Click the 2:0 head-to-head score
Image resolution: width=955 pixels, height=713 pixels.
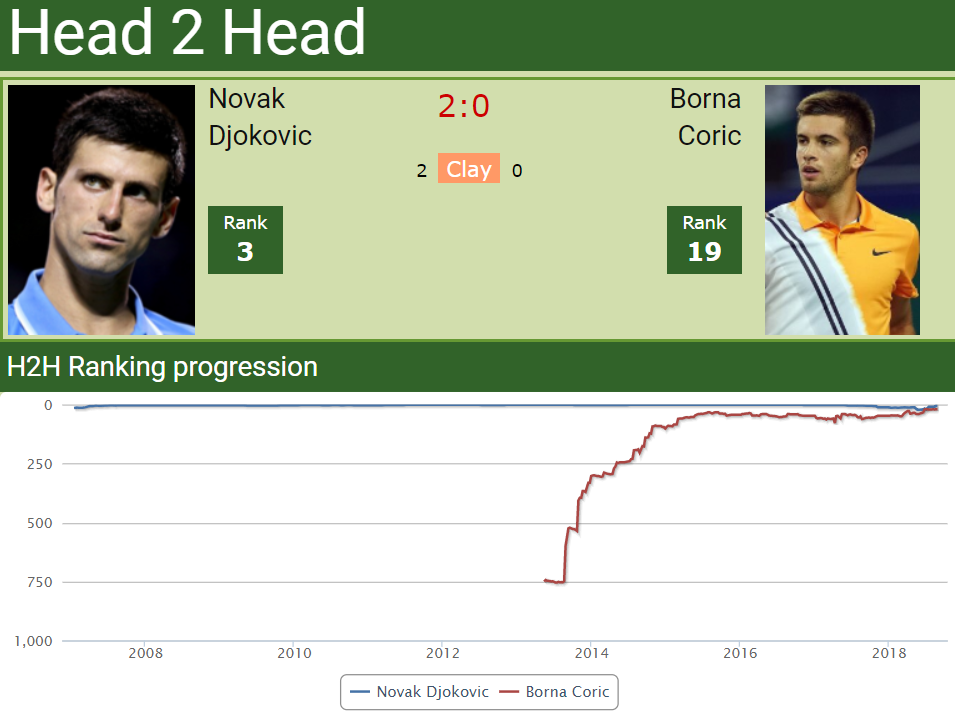[463, 105]
